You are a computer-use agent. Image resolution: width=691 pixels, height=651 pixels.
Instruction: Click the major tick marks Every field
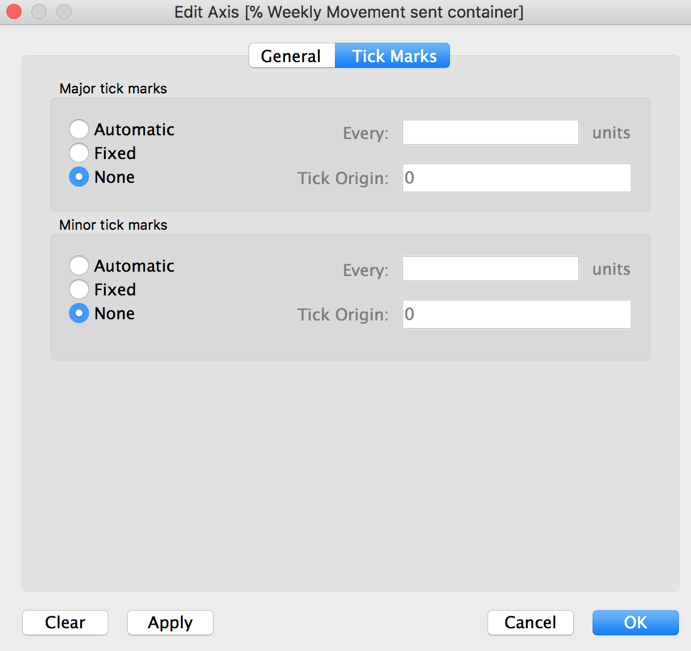click(490, 132)
